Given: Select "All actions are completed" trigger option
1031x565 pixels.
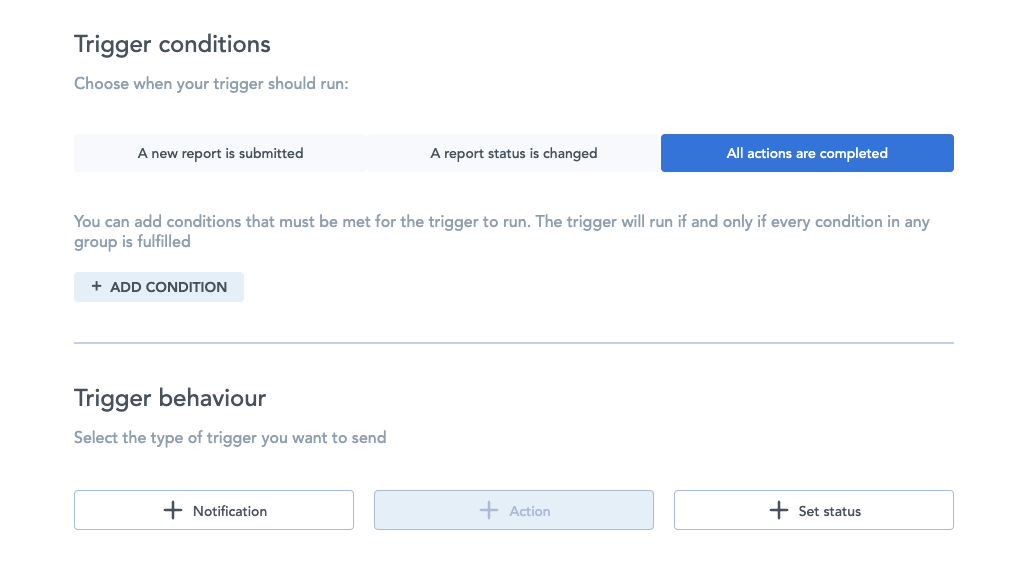Looking at the screenshot, I should point(807,154).
